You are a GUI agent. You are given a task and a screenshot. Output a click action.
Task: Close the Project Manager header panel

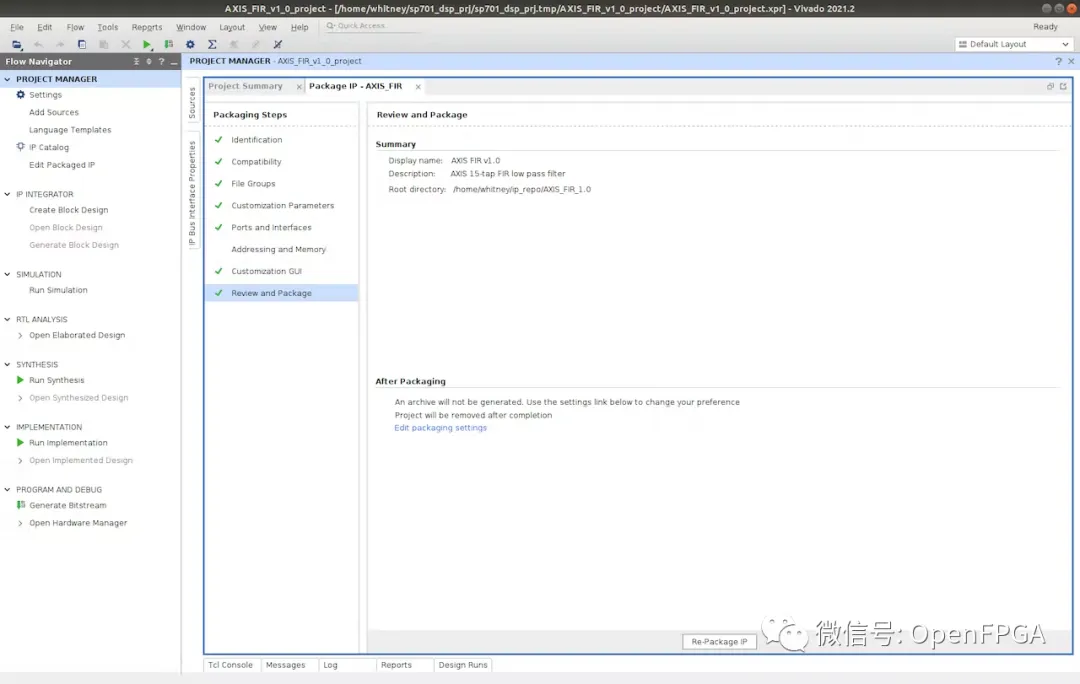[1071, 61]
